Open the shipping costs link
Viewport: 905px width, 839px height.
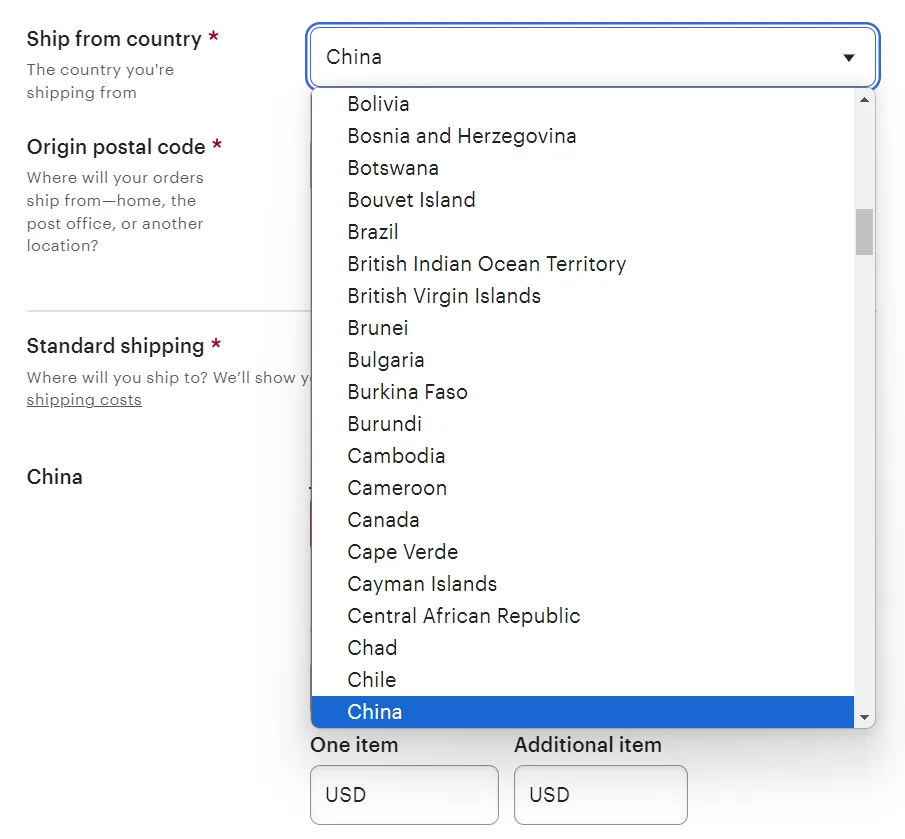point(84,400)
